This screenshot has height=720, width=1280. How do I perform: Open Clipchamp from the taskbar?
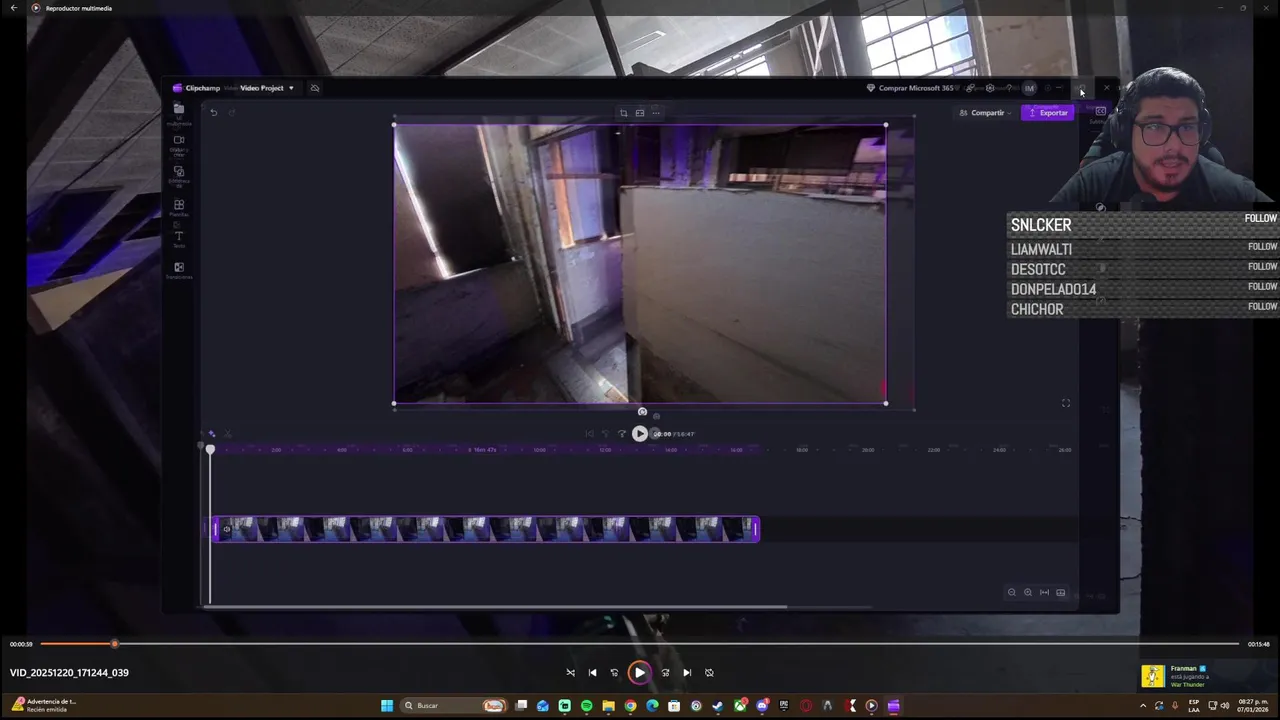pyautogui.click(x=894, y=706)
